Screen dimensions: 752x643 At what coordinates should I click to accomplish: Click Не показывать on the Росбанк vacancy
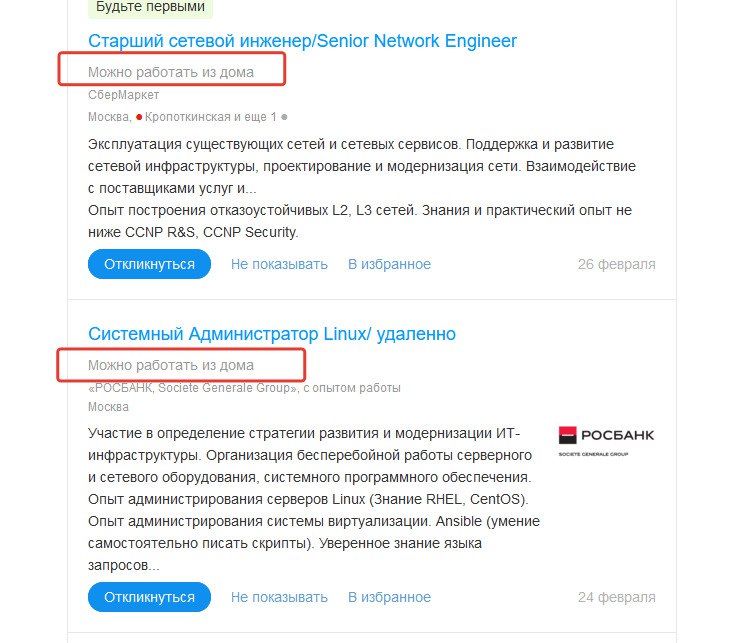coord(279,597)
